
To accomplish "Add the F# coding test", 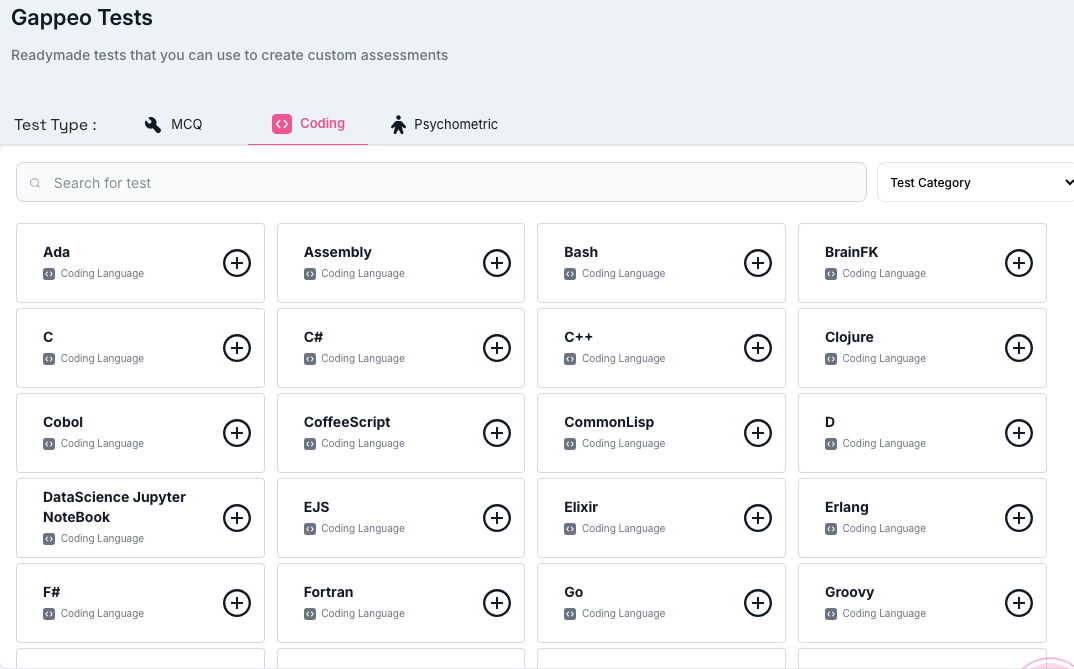I will [236, 603].
